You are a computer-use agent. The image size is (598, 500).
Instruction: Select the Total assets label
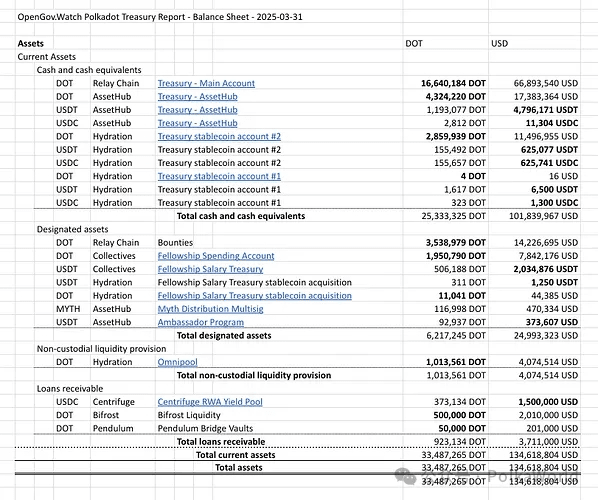(x=239, y=468)
